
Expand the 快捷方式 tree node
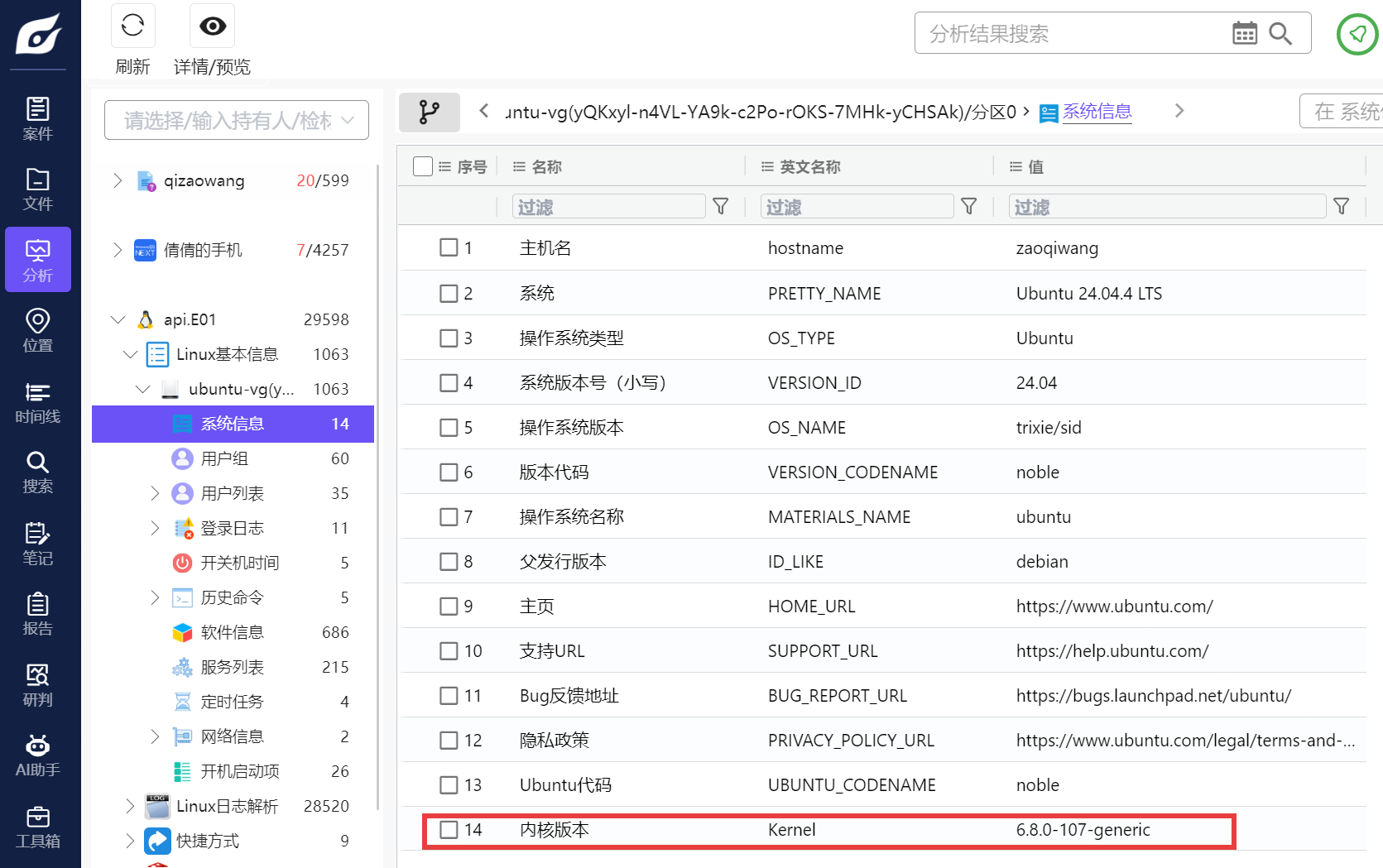(130, 841)
